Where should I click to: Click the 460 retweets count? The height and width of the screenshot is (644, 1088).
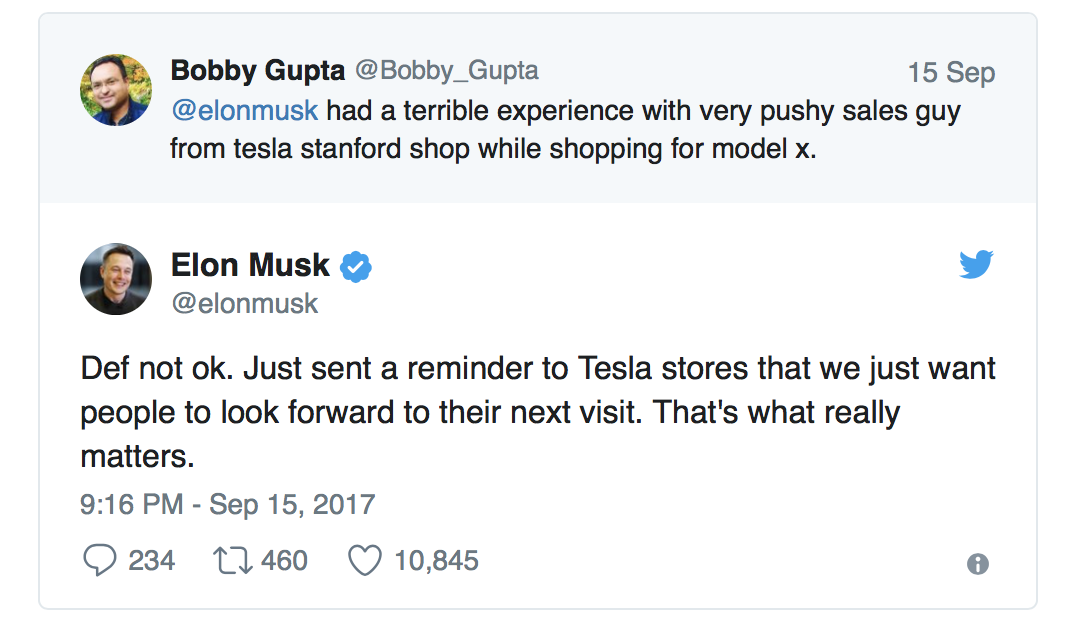[x=284, y=561]
